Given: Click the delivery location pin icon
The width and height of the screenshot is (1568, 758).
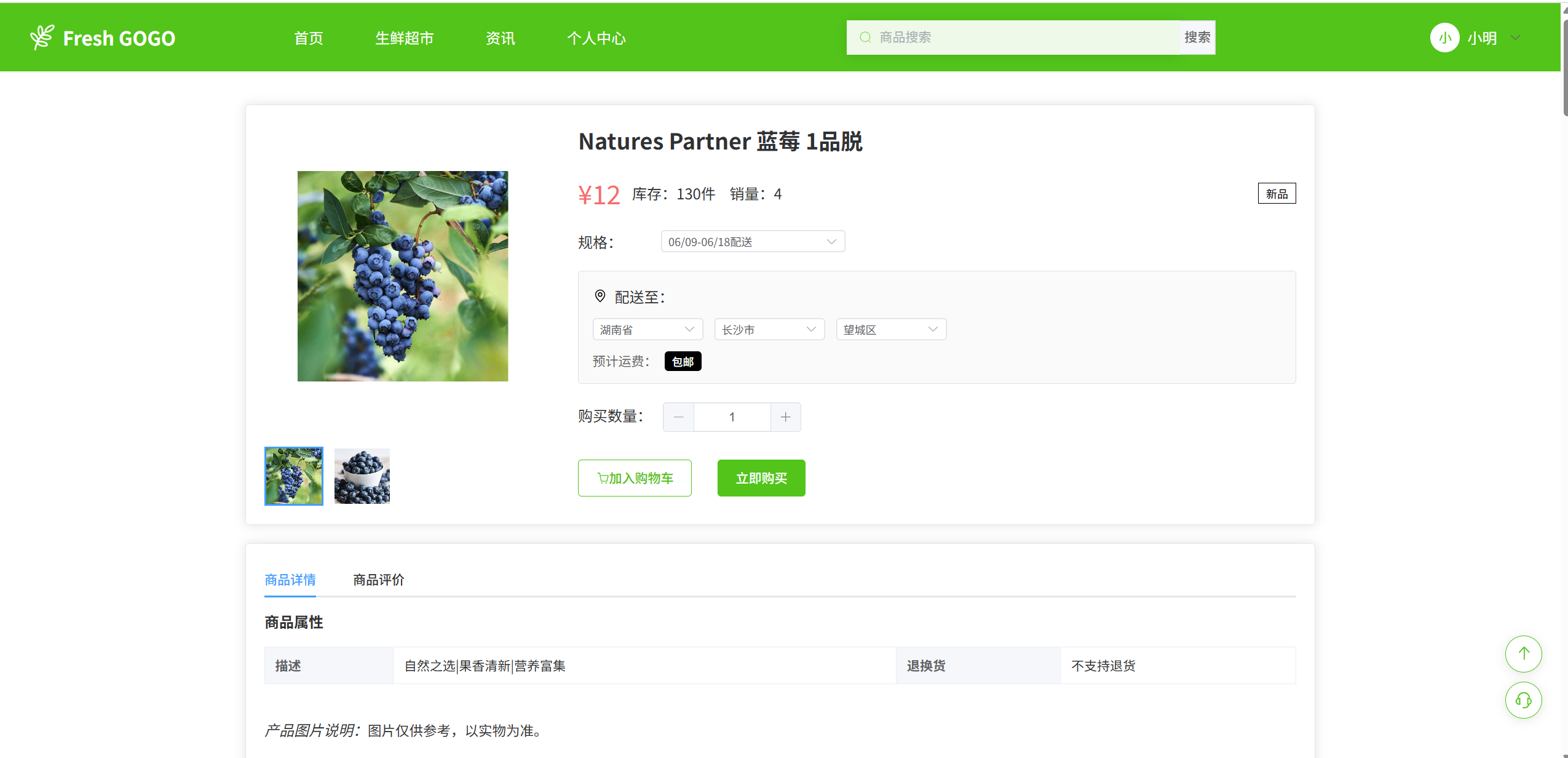Looking at the screenshot, I should click(600, 297).
